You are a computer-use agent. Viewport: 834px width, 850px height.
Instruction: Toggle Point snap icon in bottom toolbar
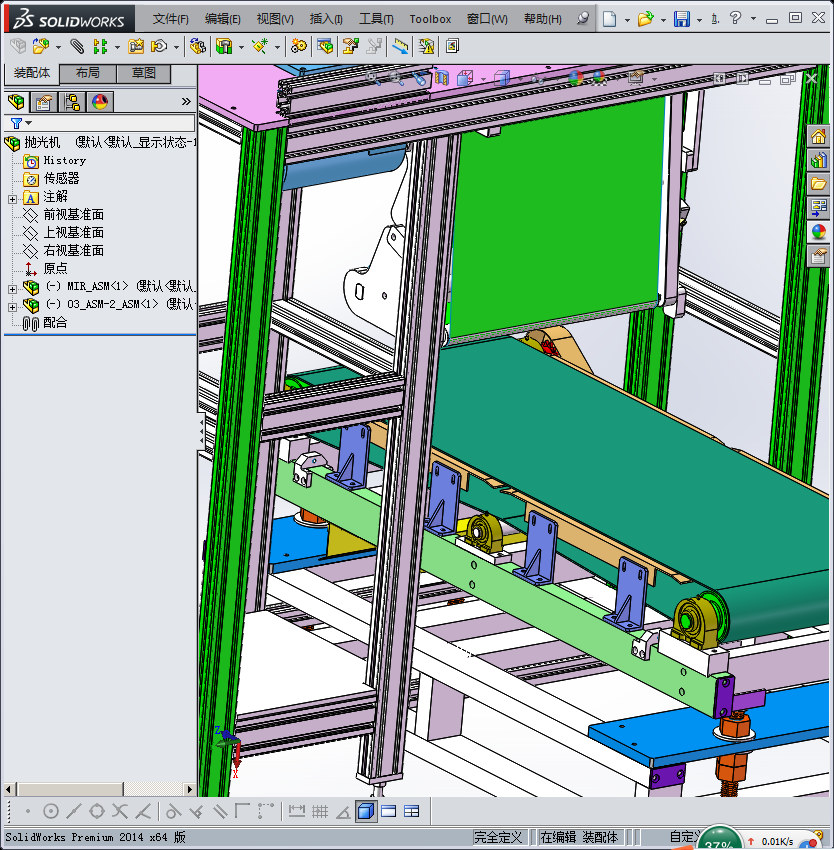[28, 811]
